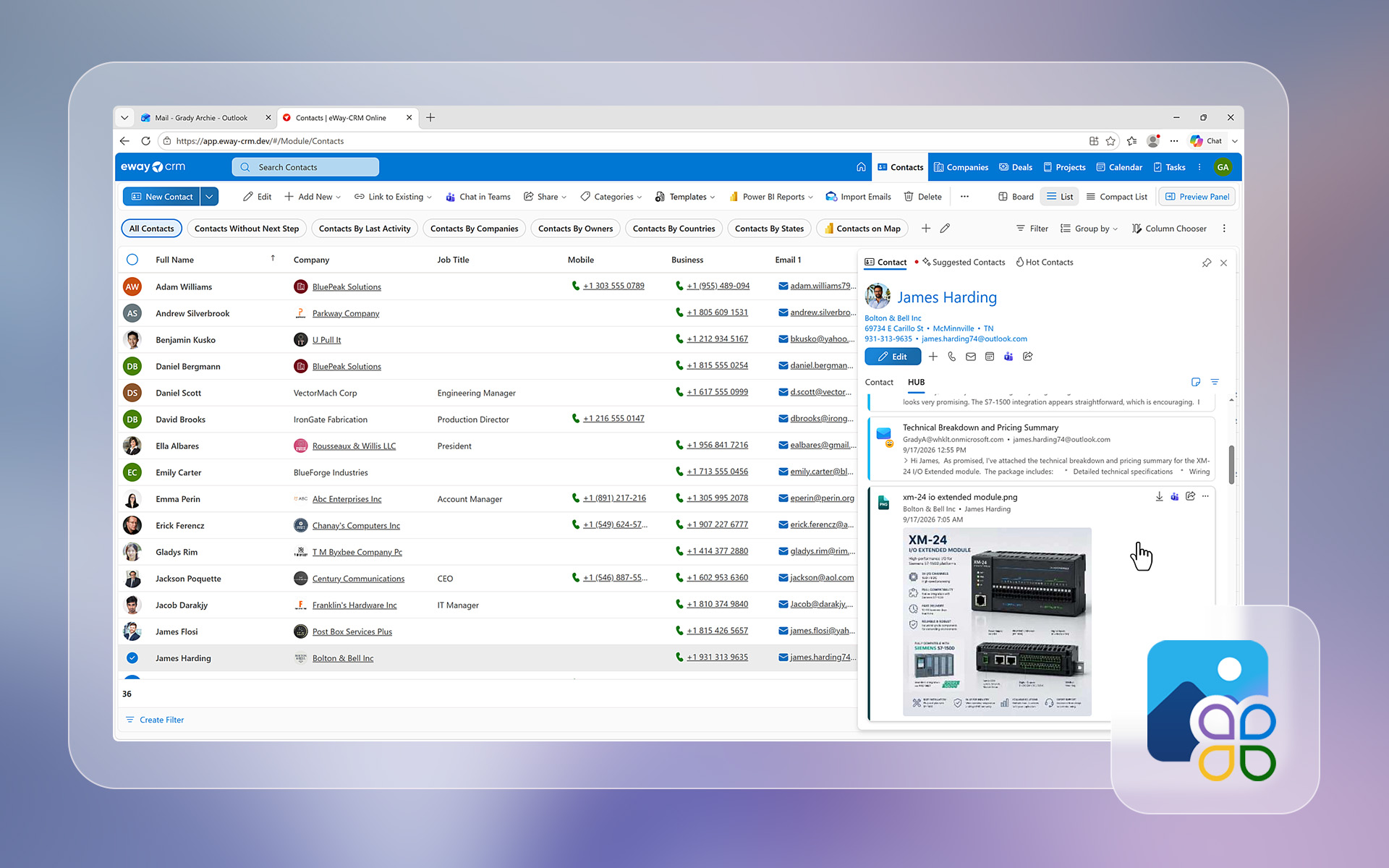Switch to Compact List view
This screenshot has height=868, width=1389.
(x=1116, y=197)
